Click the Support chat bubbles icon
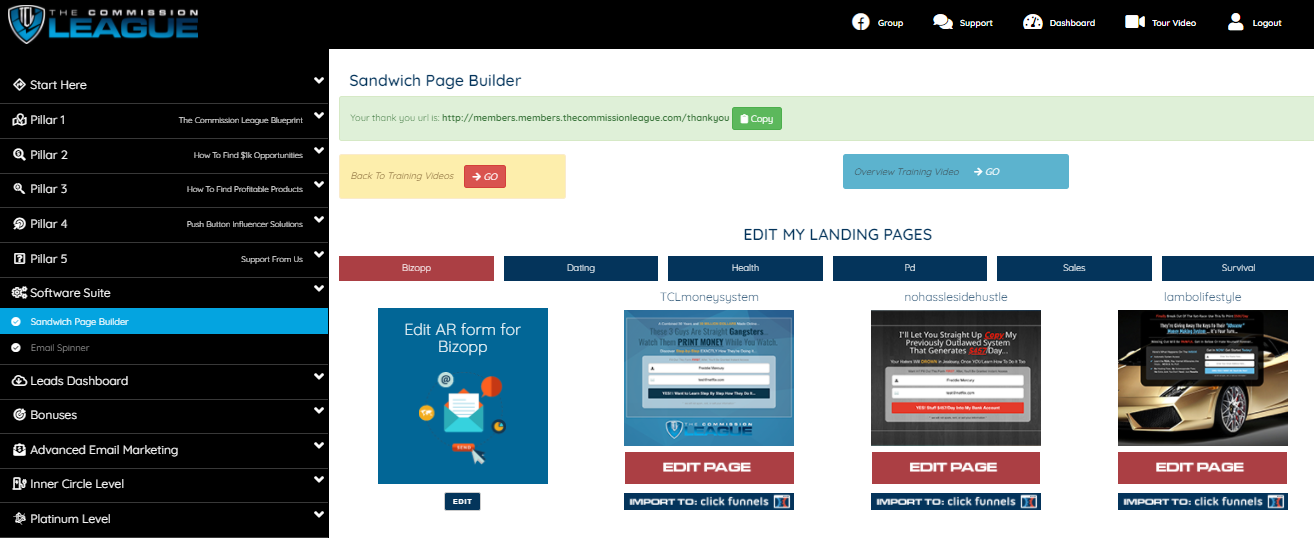Image resolution: width=1314 pixels, height=538 pixels. tap(942, 22)
